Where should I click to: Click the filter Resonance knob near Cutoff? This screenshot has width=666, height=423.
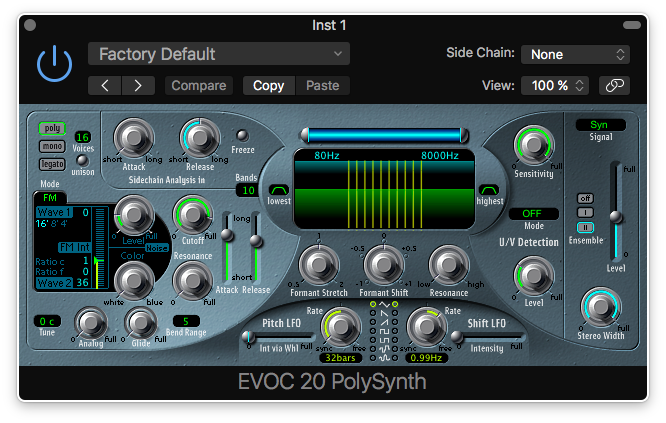[x=193, y=280]
